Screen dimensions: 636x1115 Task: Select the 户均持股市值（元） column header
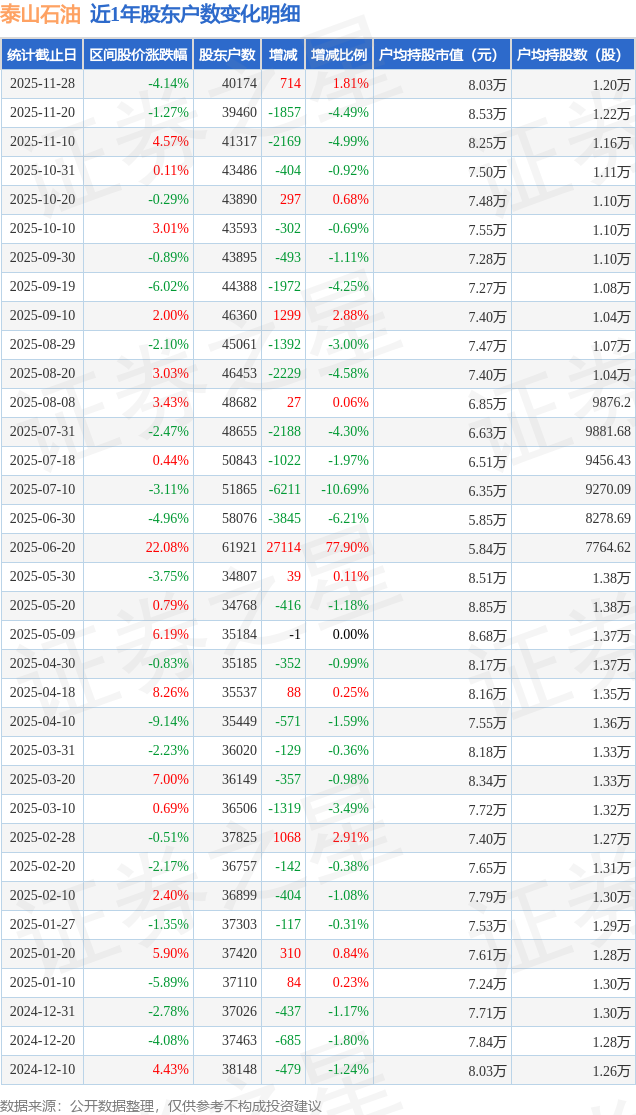441,55
